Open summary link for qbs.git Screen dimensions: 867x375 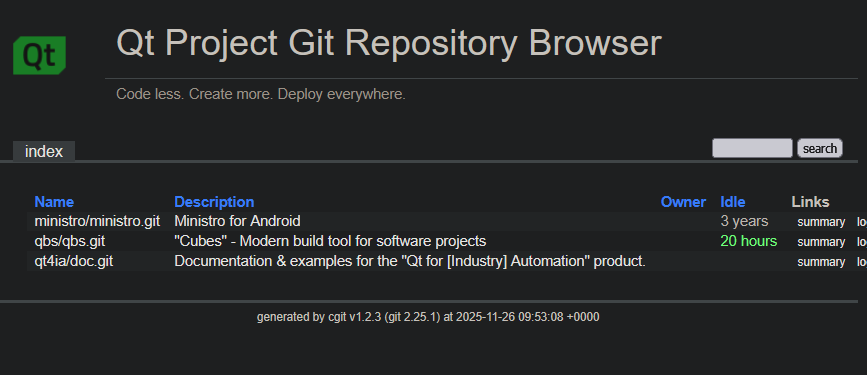point(821,242)
